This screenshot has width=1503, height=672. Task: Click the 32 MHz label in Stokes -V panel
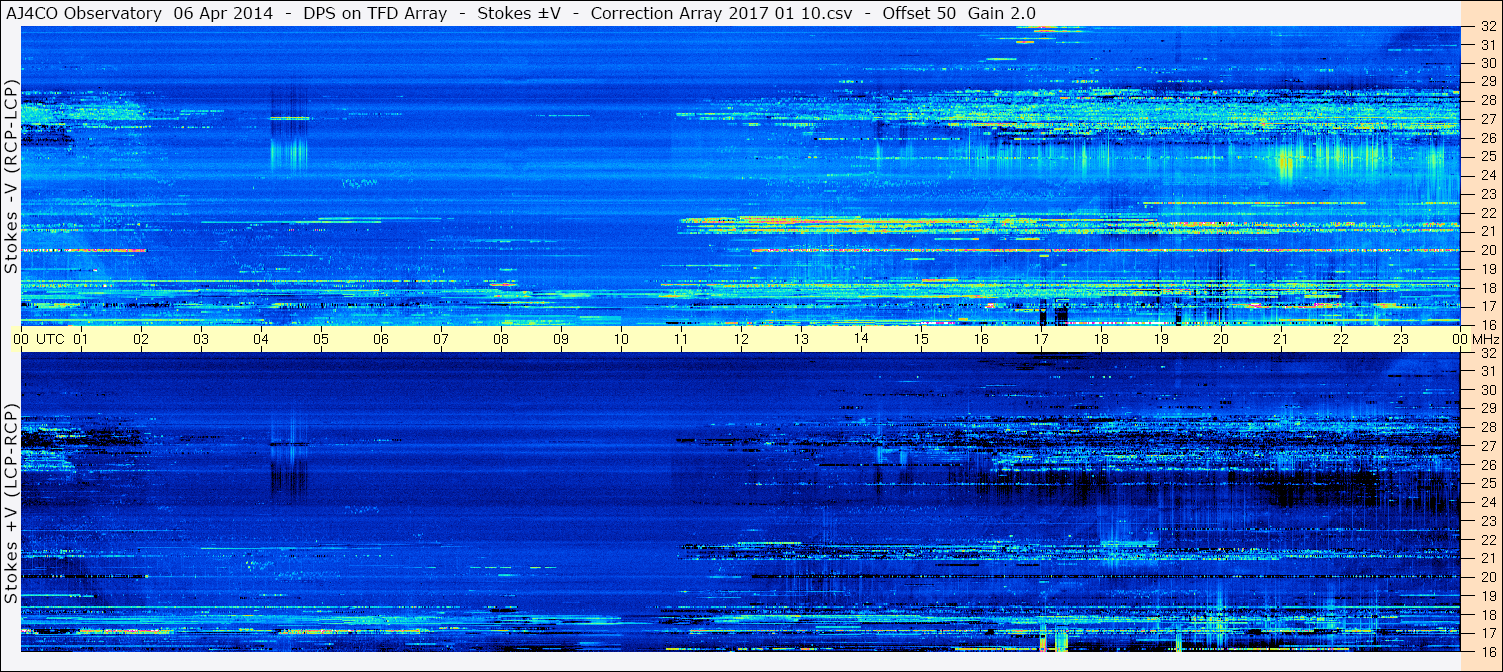tap(1487, 27)
